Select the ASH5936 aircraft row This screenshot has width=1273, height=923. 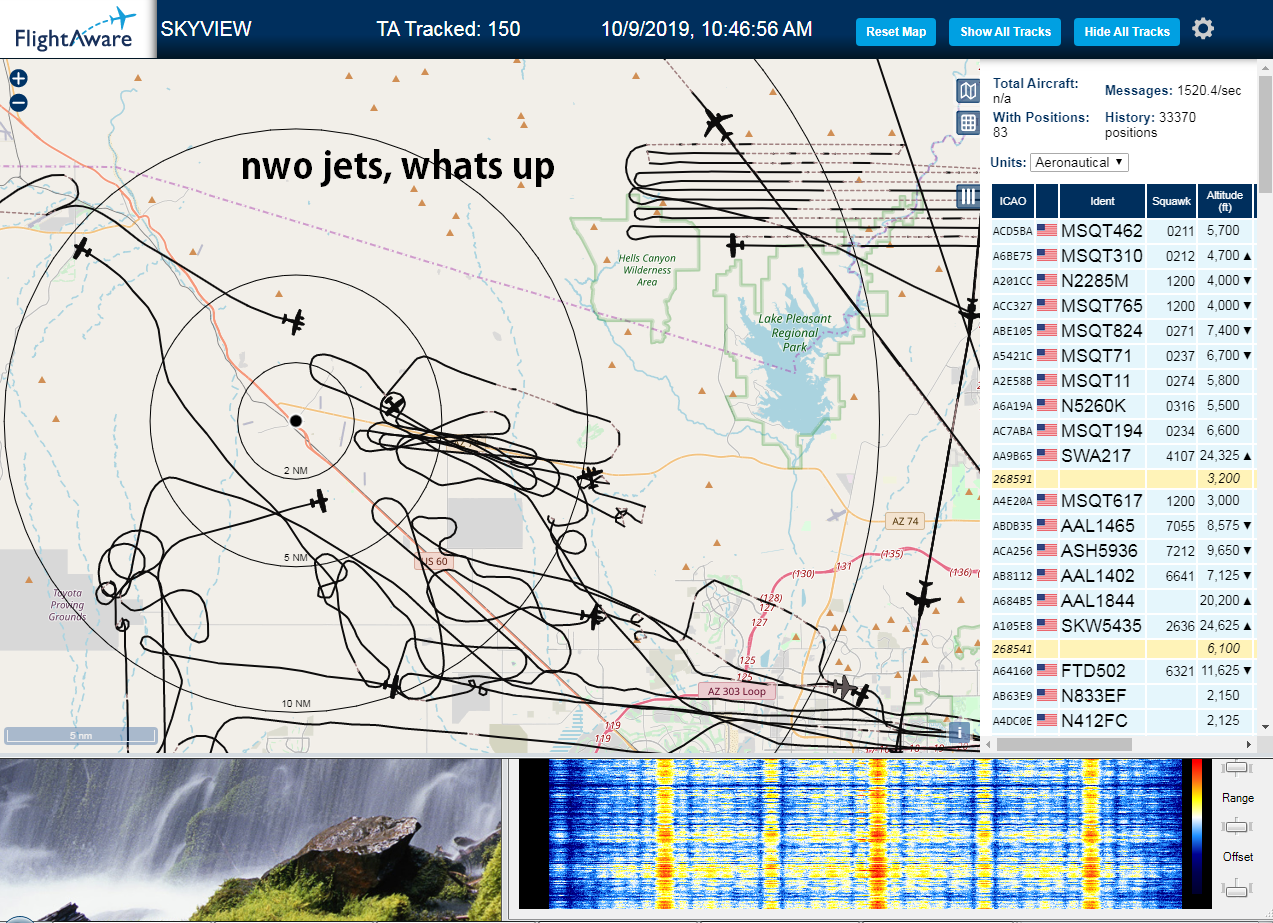coord(1121,551)
